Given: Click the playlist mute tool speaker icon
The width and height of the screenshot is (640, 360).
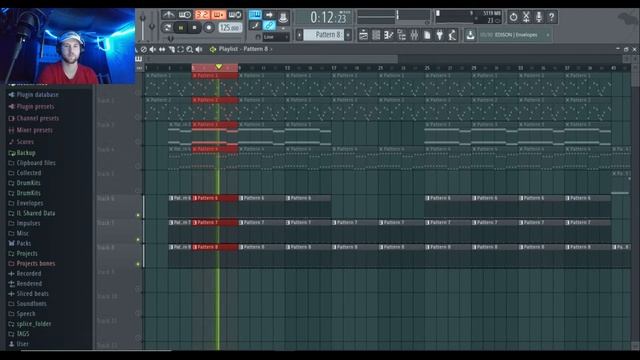Looking at the screenshot, I should (x=153, y=49).
